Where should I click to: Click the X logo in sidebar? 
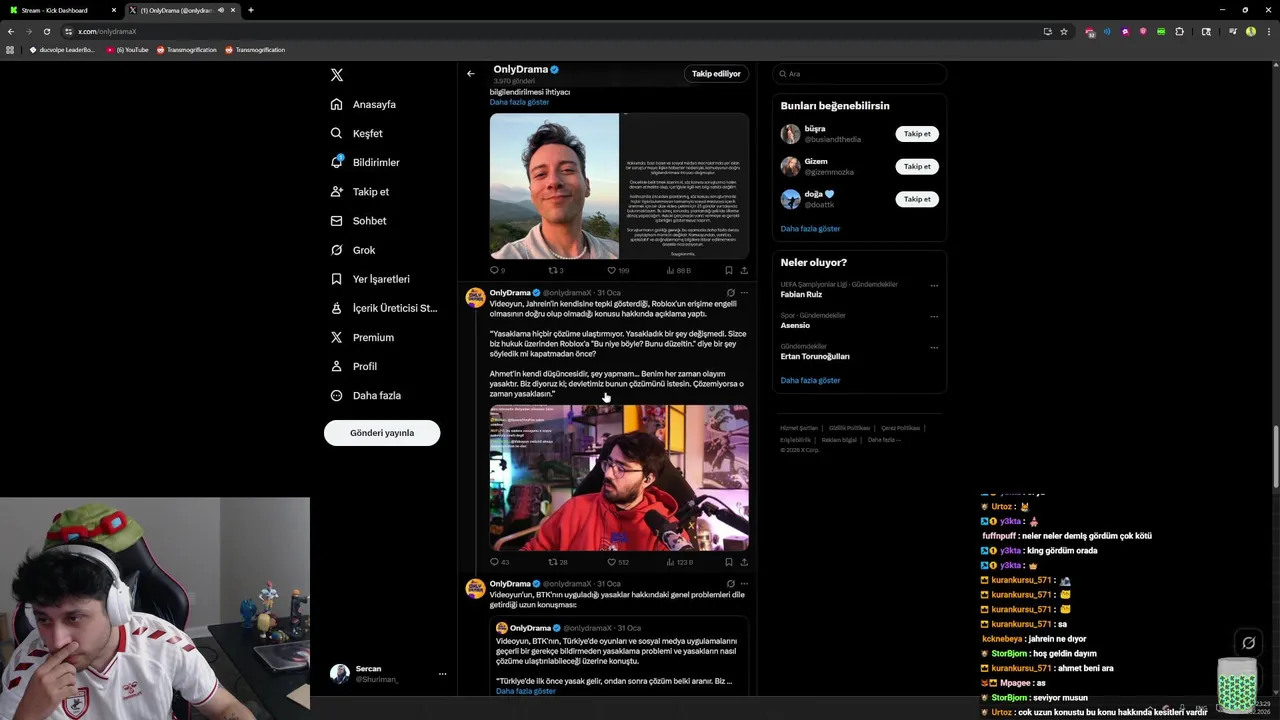337,75
